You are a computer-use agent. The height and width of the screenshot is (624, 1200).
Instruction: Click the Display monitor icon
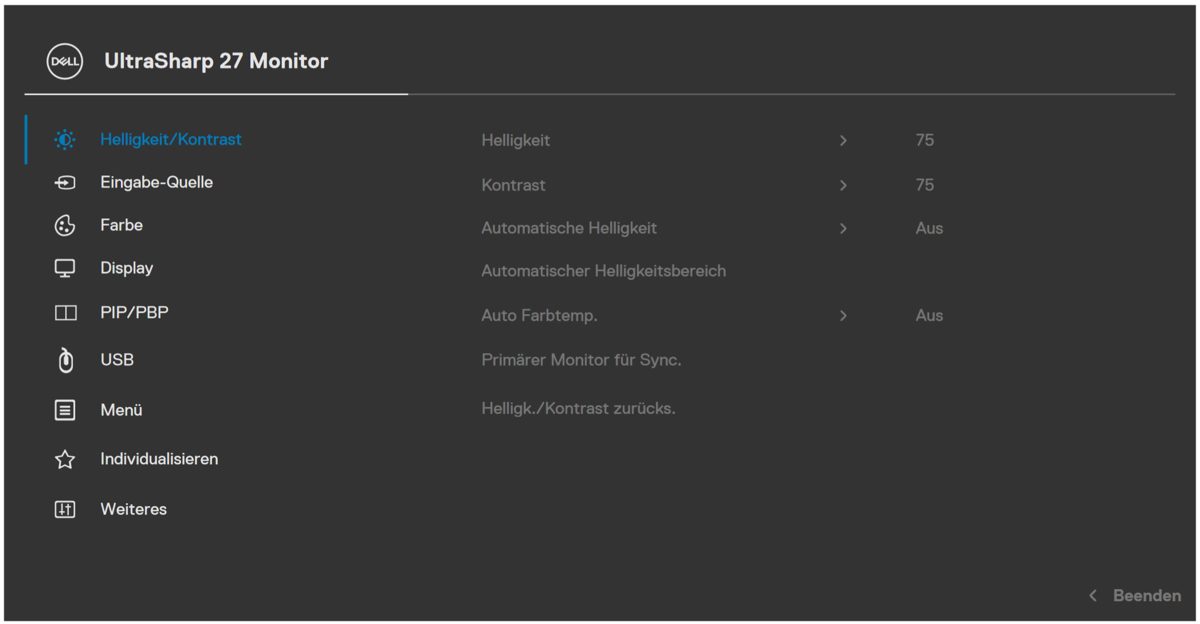65,269
